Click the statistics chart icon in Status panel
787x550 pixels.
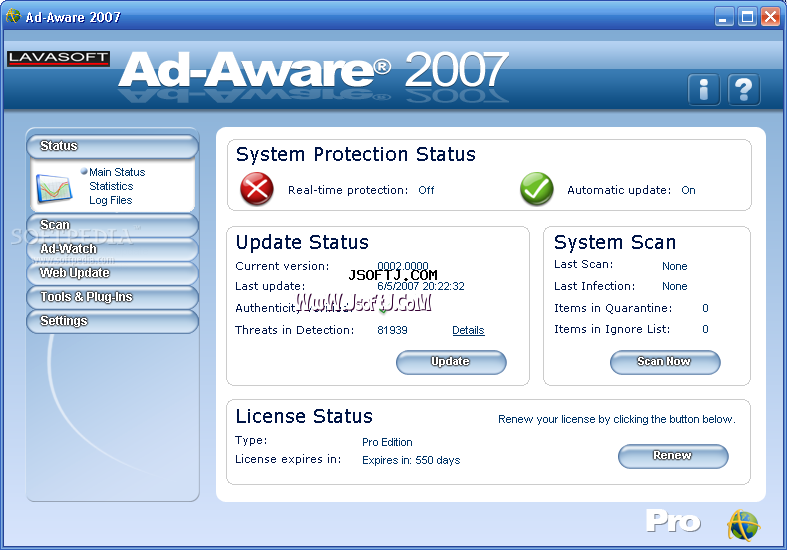tap(54, 188)
